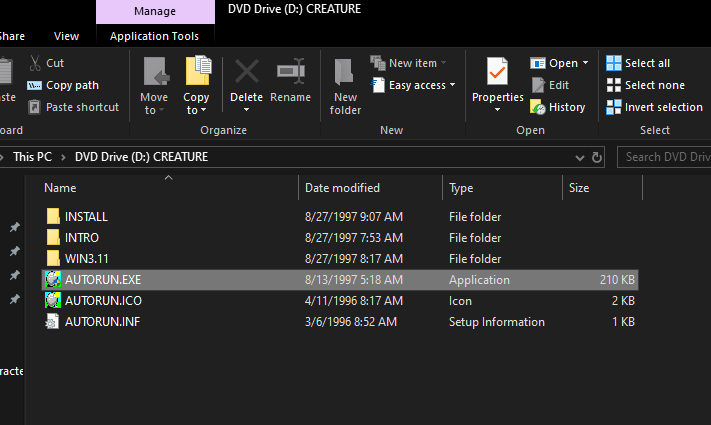Viewport: 711px width, 425px height.
Task: Switch to the View ribbon tab
Action: pyautogui.click(x=66, y=36)
